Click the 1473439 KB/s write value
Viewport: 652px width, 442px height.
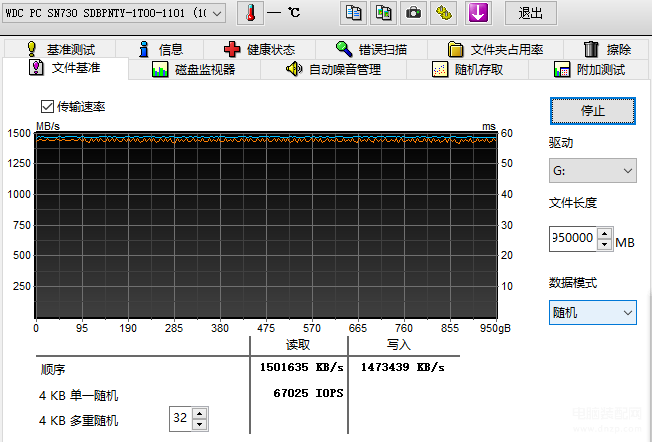[403, 367]
